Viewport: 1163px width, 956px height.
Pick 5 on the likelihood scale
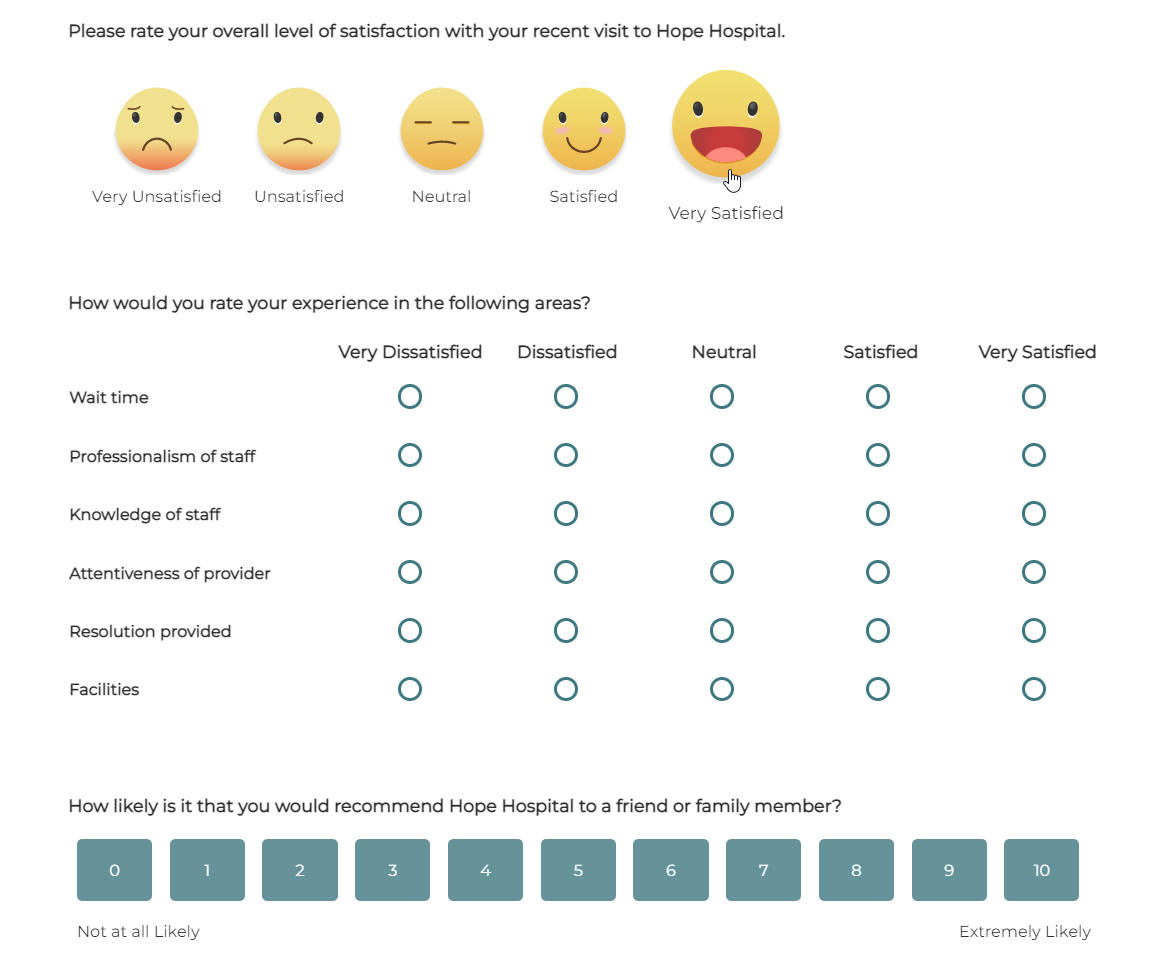pyautogui.click(x=578, y=870)
